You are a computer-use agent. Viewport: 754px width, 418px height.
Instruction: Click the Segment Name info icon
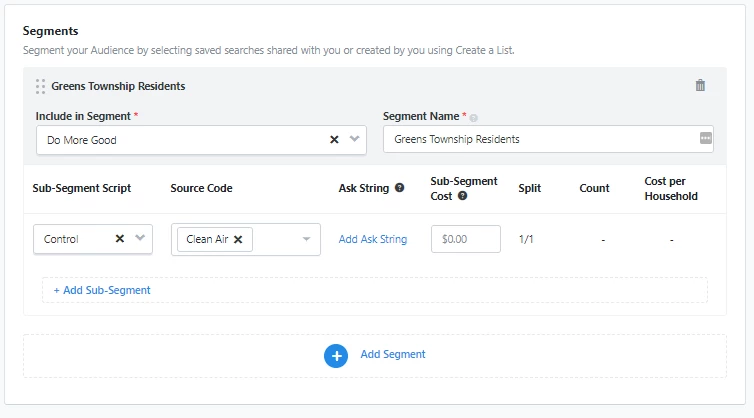point(474,118)
